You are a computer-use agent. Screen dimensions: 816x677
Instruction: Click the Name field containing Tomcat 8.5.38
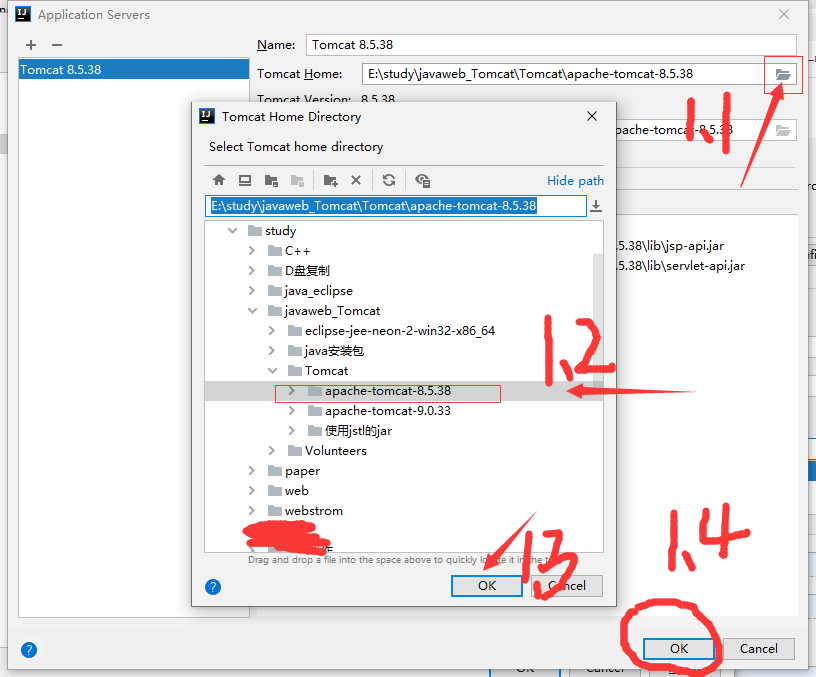[551, 45]
